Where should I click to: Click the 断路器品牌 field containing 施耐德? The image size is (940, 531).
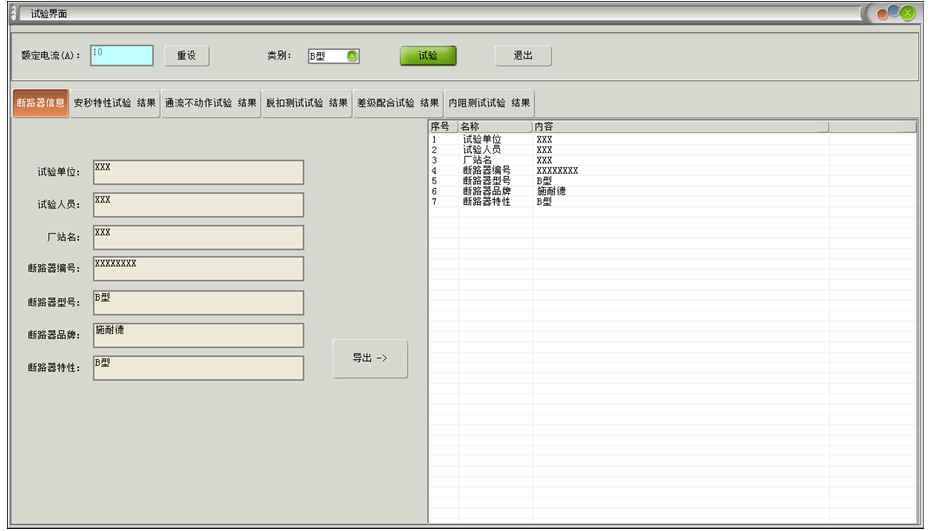(x=198, y=335)
